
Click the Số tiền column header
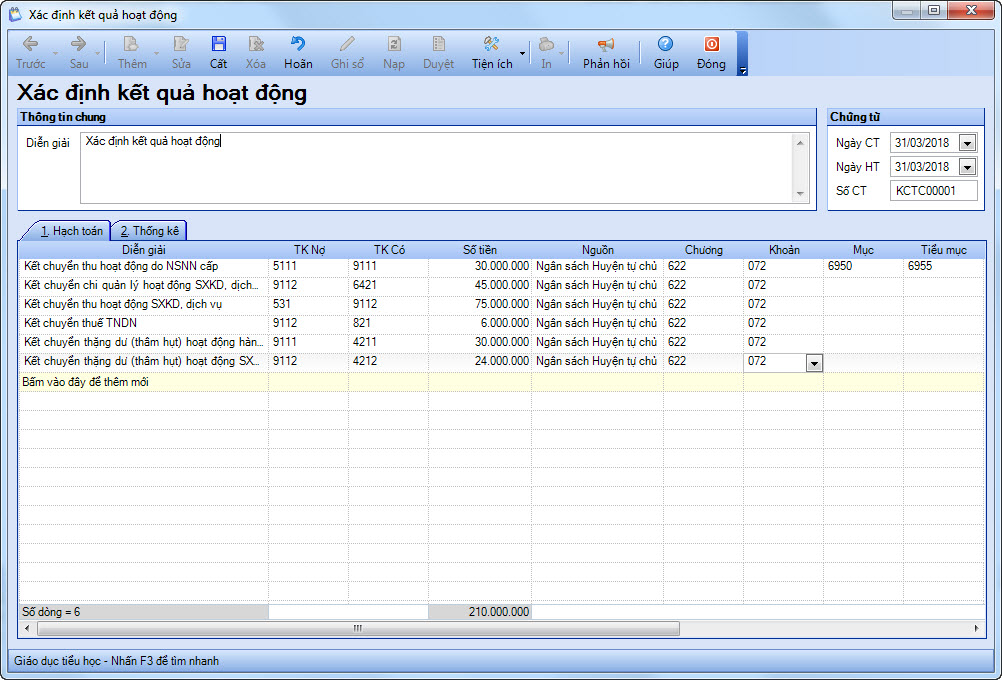[480, 250]
